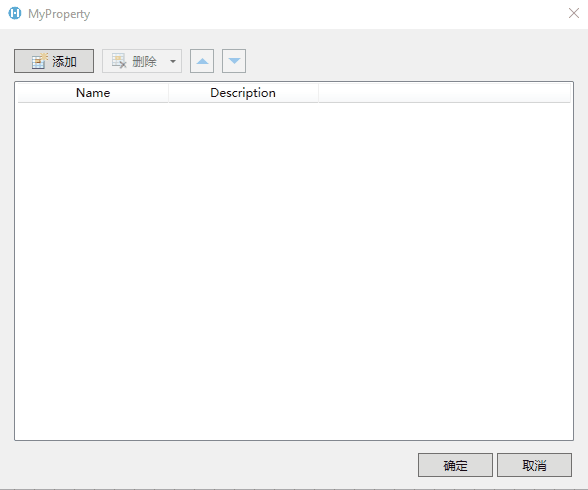The image size is (588, 490).
Task: Click the table icon on the 添加 button
Action: 39,61
